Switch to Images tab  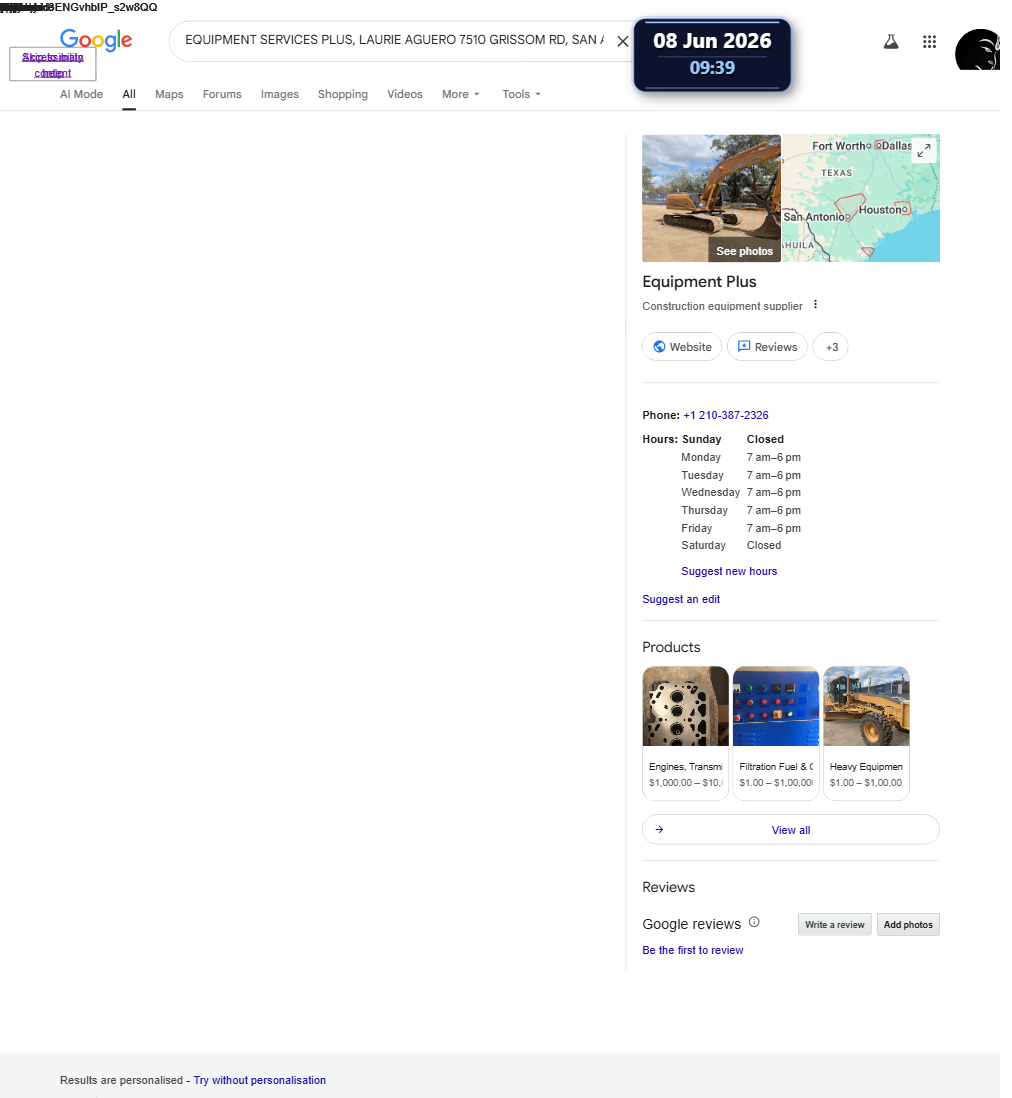[279, 94]
